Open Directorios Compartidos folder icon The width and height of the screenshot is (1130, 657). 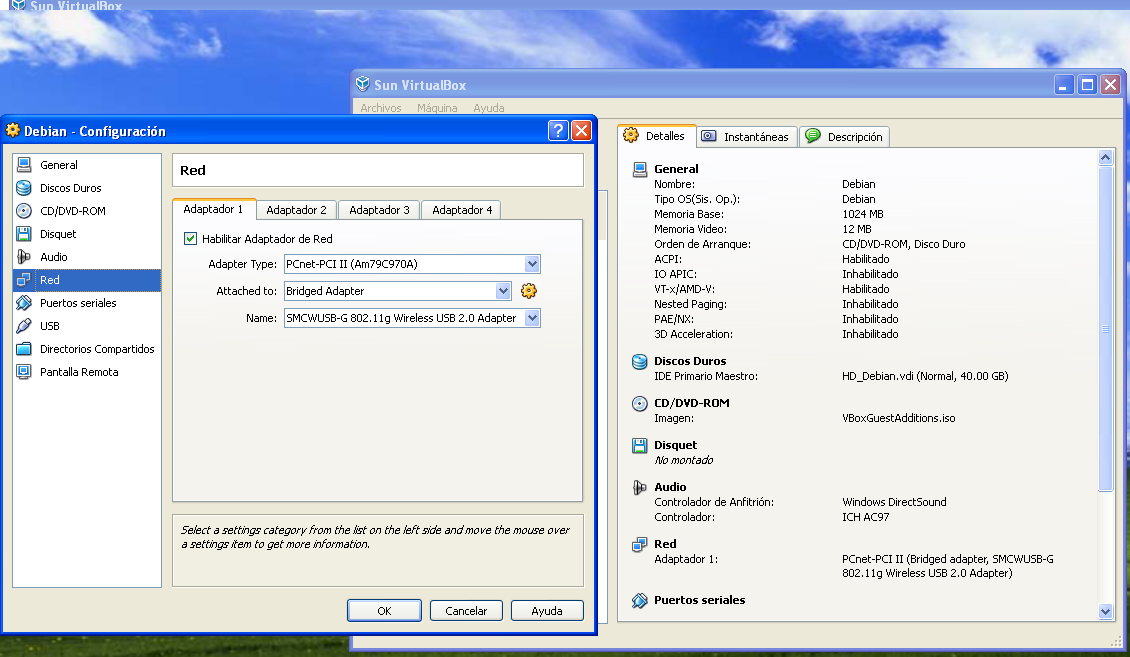tap(24, 349)
